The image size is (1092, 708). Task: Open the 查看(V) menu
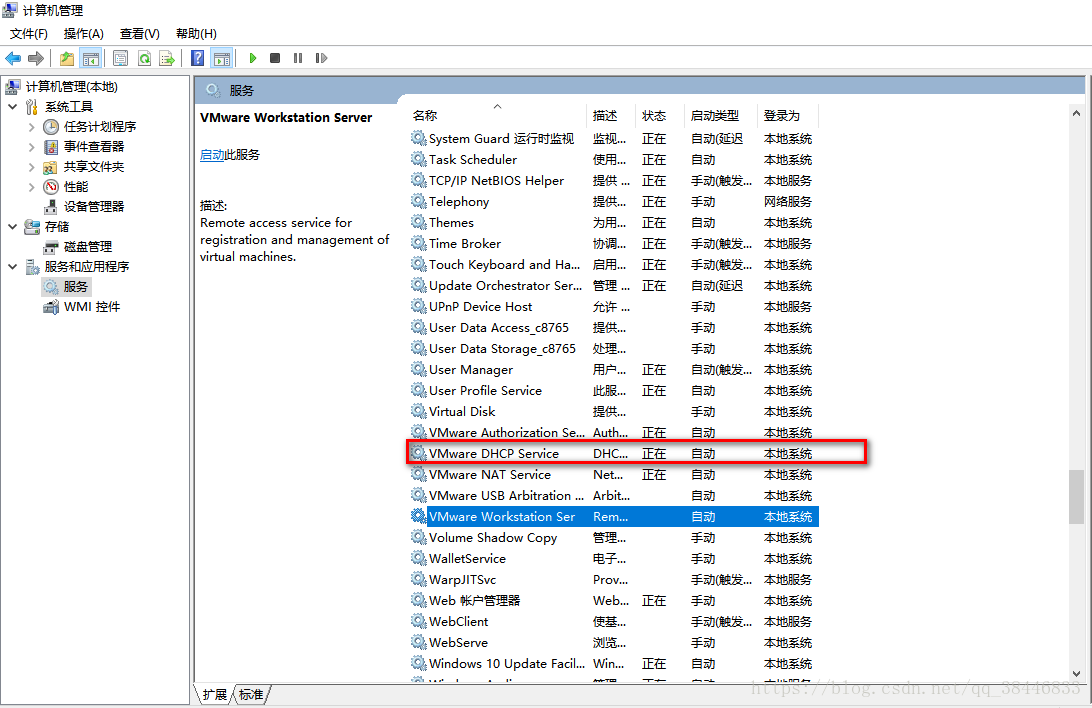pos(139,33)
